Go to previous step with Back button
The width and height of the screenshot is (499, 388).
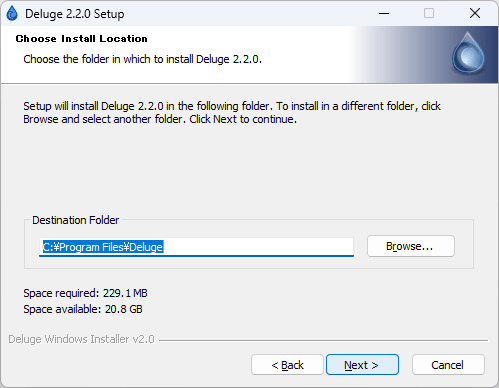click(x=287, y=365)
